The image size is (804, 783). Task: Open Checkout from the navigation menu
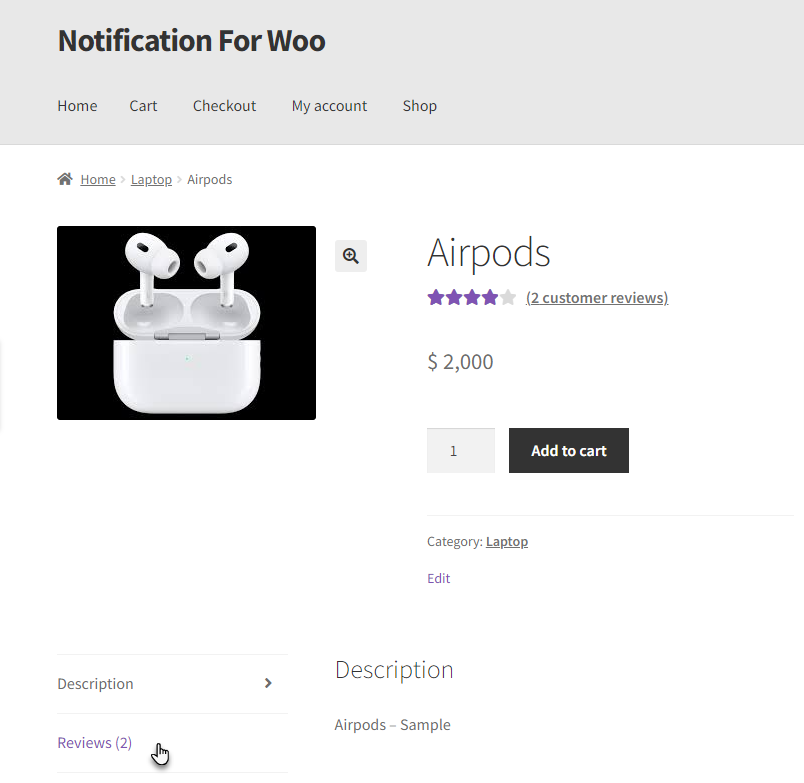coord(224,106)
